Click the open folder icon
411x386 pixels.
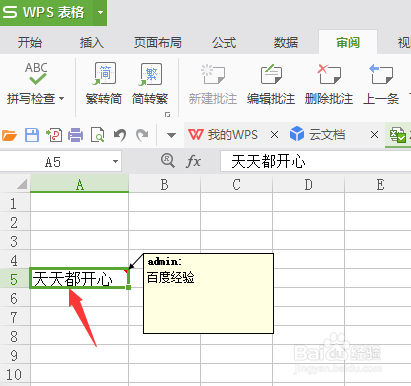point(9,135)
